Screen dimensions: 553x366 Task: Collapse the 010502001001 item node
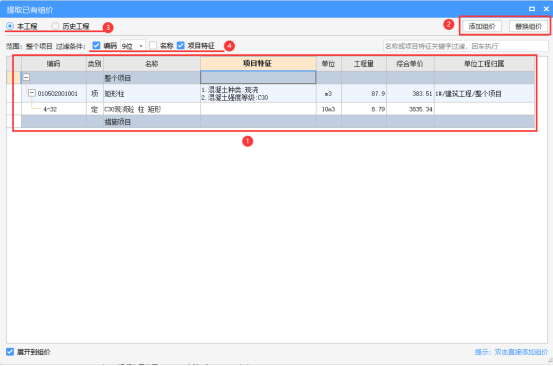(32, 93)
